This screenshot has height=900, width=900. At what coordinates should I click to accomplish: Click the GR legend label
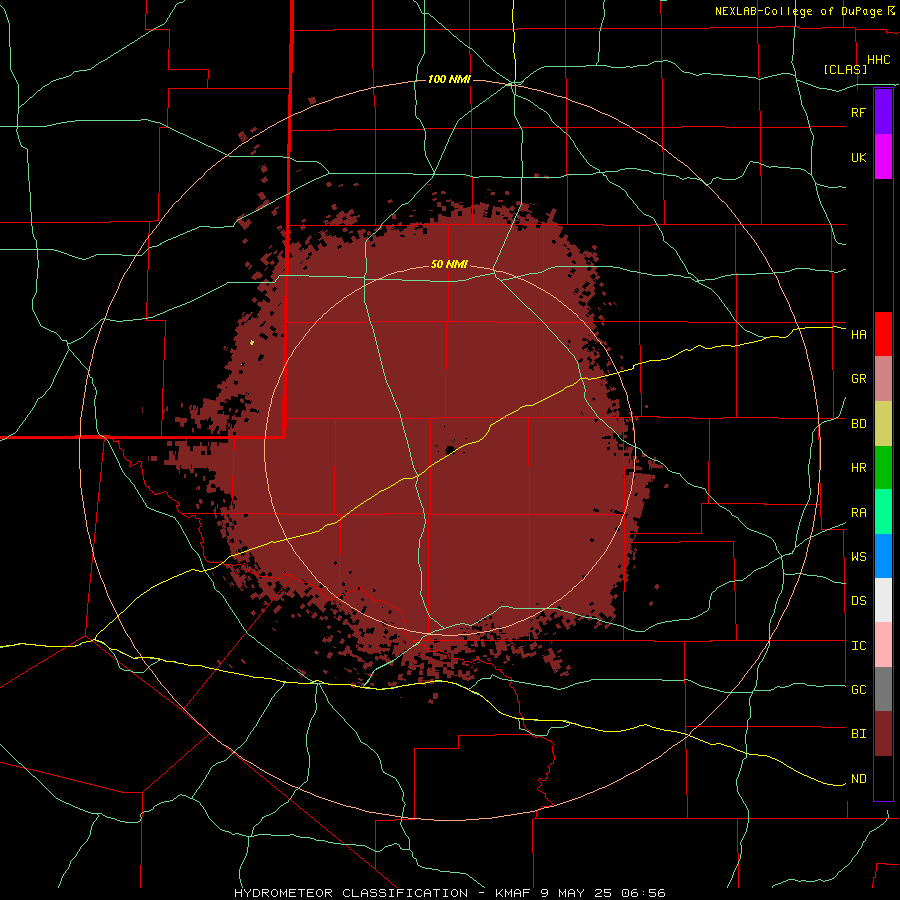pos(859,379)
